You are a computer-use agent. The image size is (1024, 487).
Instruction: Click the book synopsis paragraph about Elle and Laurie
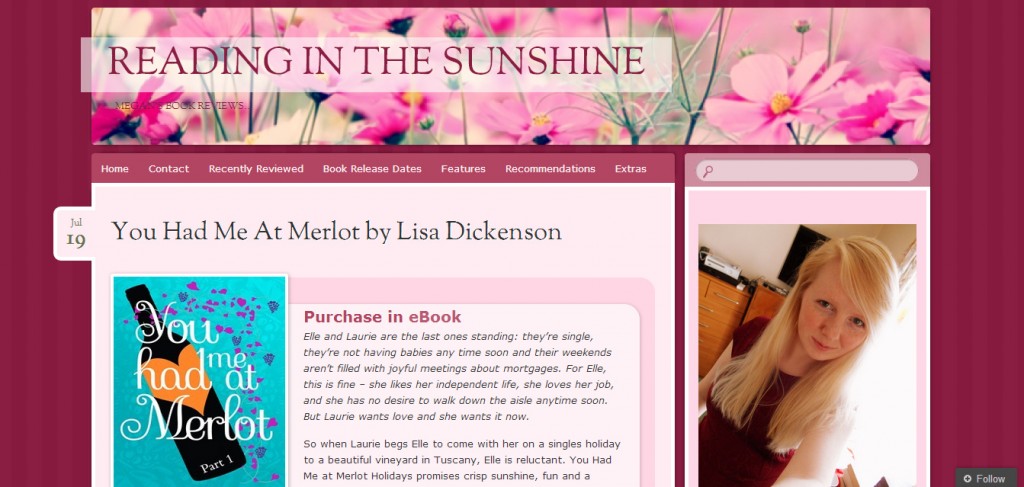[x=458, y=376]
